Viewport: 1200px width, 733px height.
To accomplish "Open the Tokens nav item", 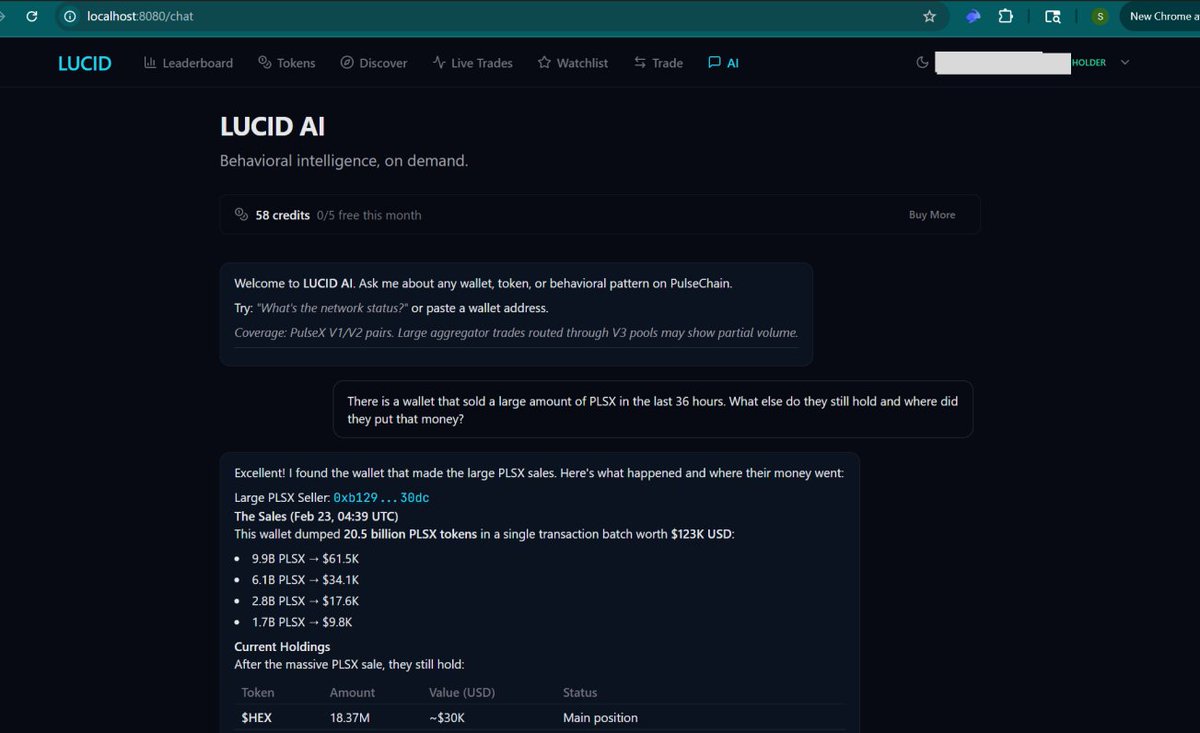I will point(287,62).
